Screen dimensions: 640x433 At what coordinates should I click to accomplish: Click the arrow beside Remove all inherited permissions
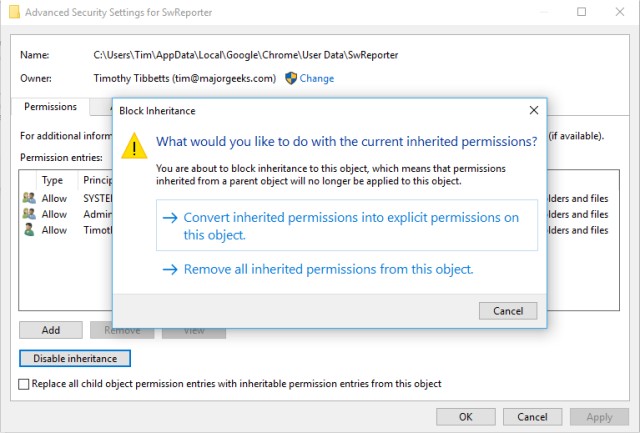pyautogui.click(x=169, y=269)
